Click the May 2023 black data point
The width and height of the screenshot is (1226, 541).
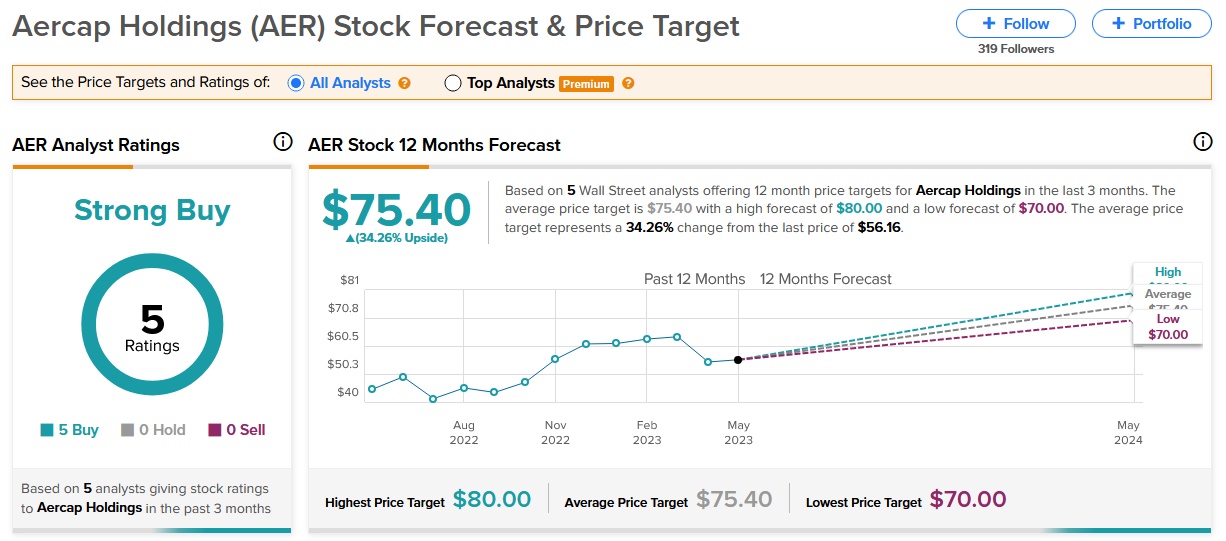click(738, 360)
